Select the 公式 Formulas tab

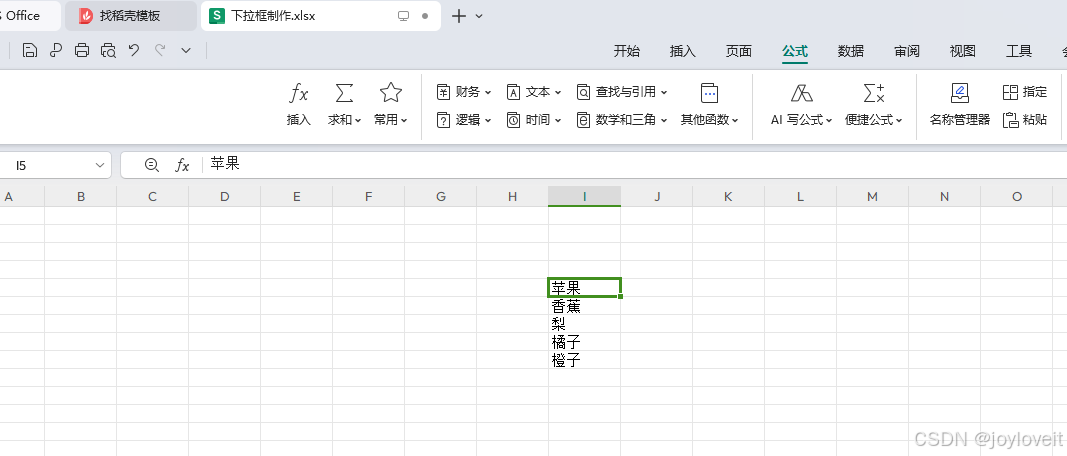(x=795, y=51)
